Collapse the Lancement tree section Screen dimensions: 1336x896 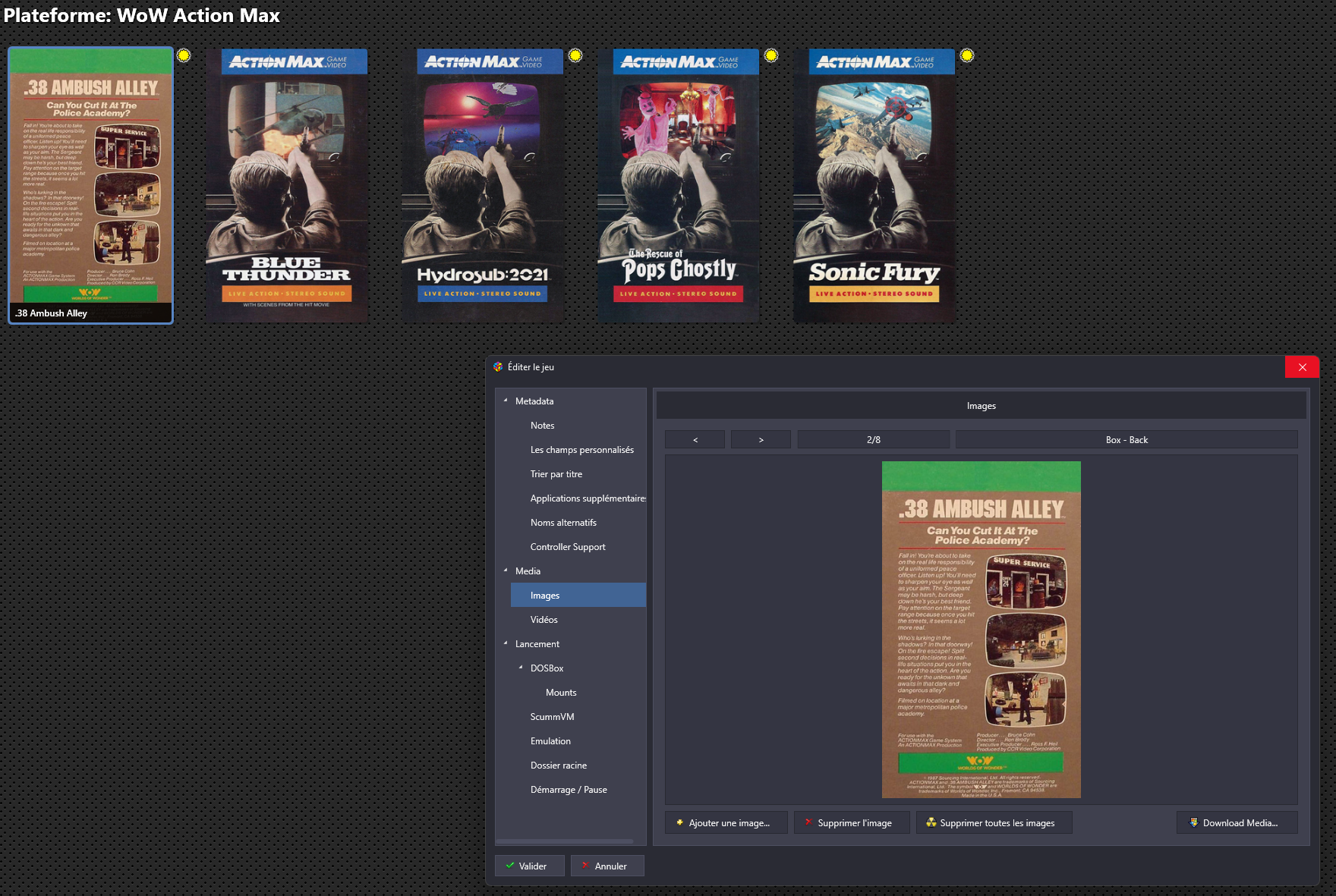pyautogui.click(x=506, y=643)
